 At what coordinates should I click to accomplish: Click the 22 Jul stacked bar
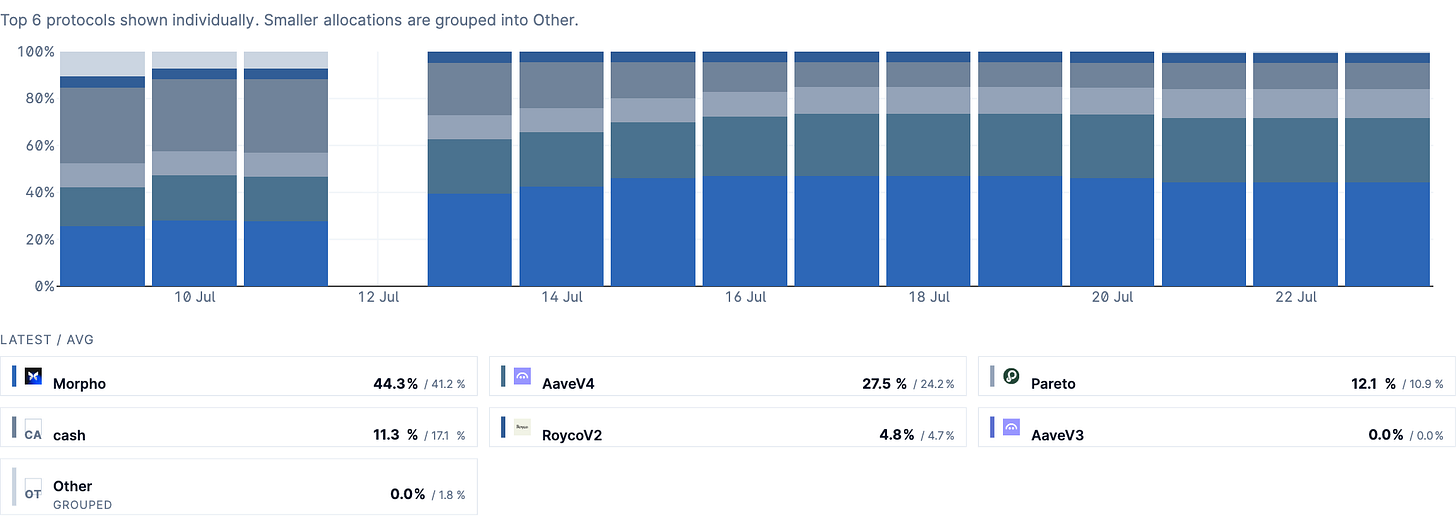1296,169
